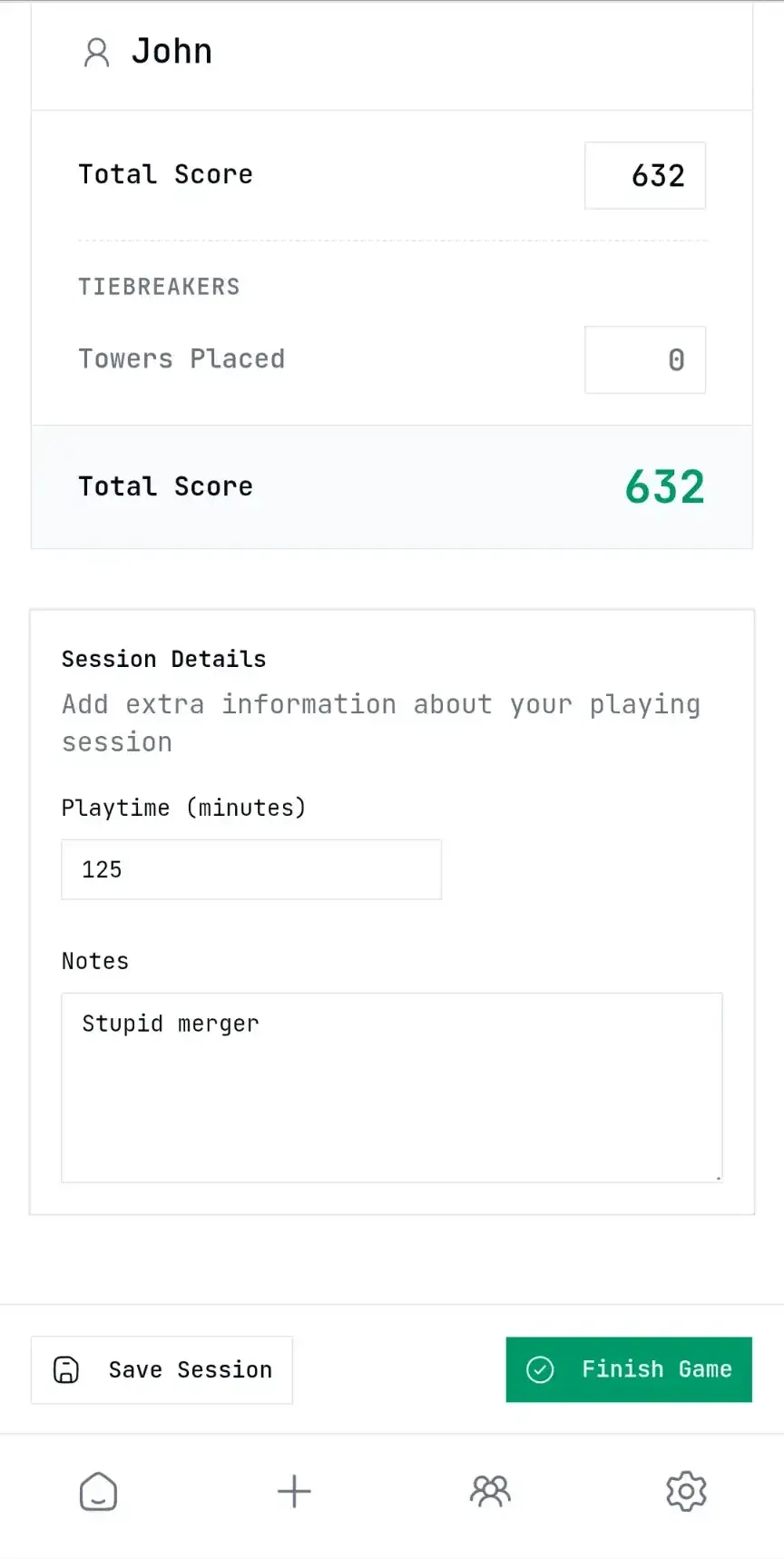Image resolution: width=784 pixels, height=1559 pixels.
Task: Open the Home screen from bottom navigation
Action: 98,1491
